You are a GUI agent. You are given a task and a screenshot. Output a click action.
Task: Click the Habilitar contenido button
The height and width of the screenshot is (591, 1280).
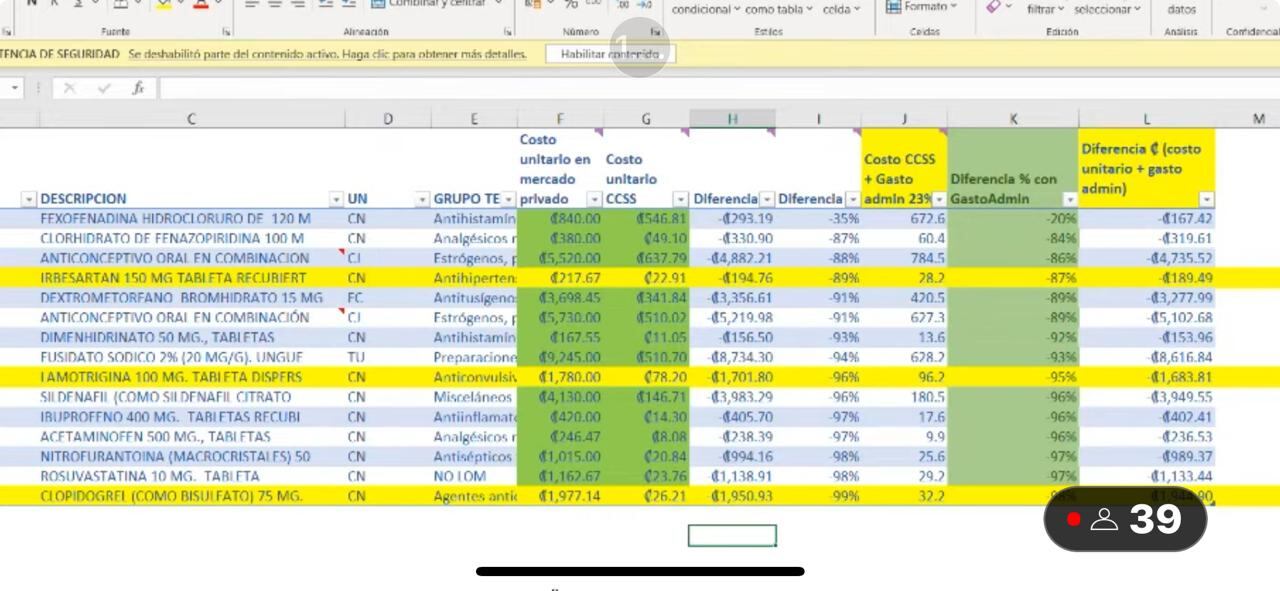(x=610, y=54)
